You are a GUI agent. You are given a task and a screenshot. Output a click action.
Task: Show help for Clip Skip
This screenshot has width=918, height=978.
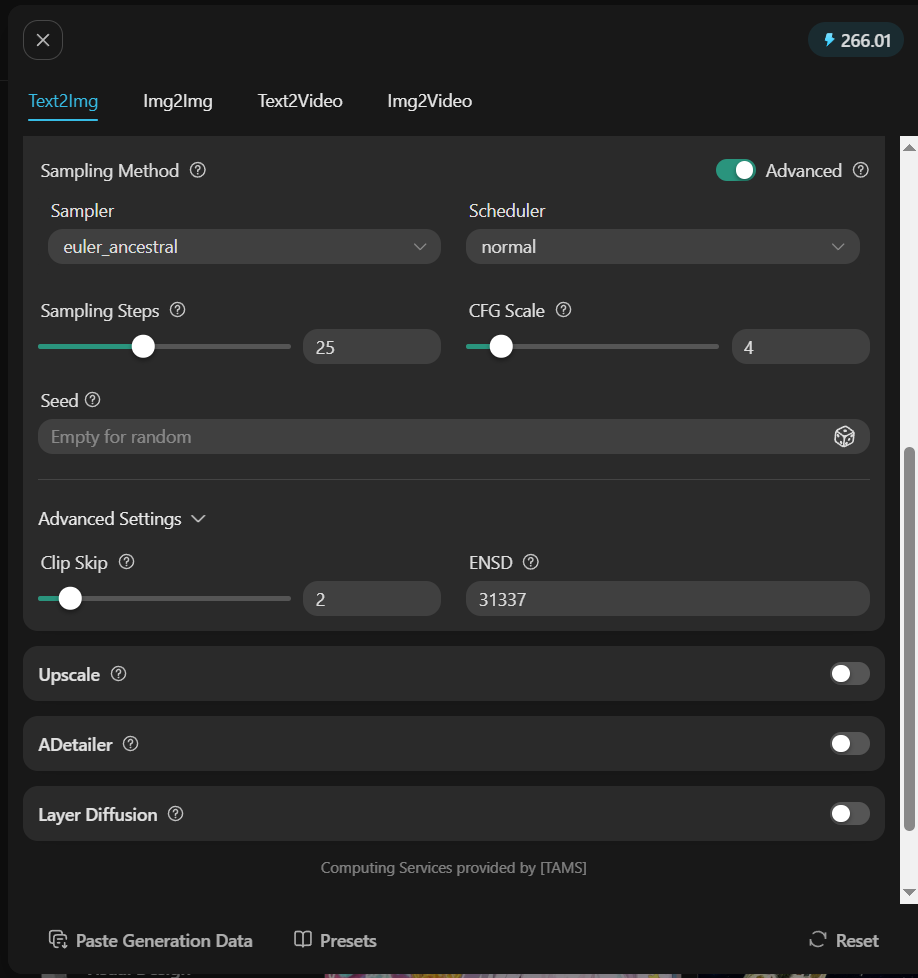127,562
